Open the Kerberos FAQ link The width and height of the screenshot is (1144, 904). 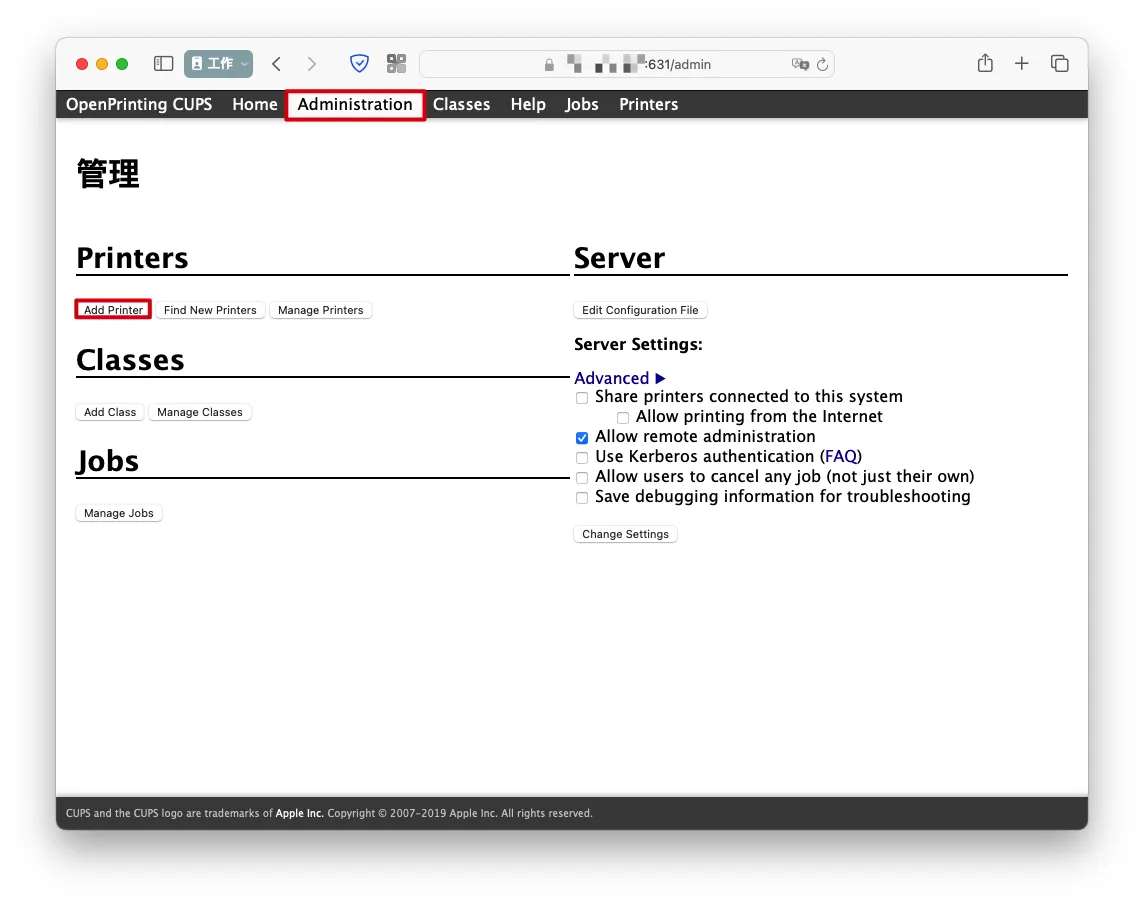[x=840, y=457]
